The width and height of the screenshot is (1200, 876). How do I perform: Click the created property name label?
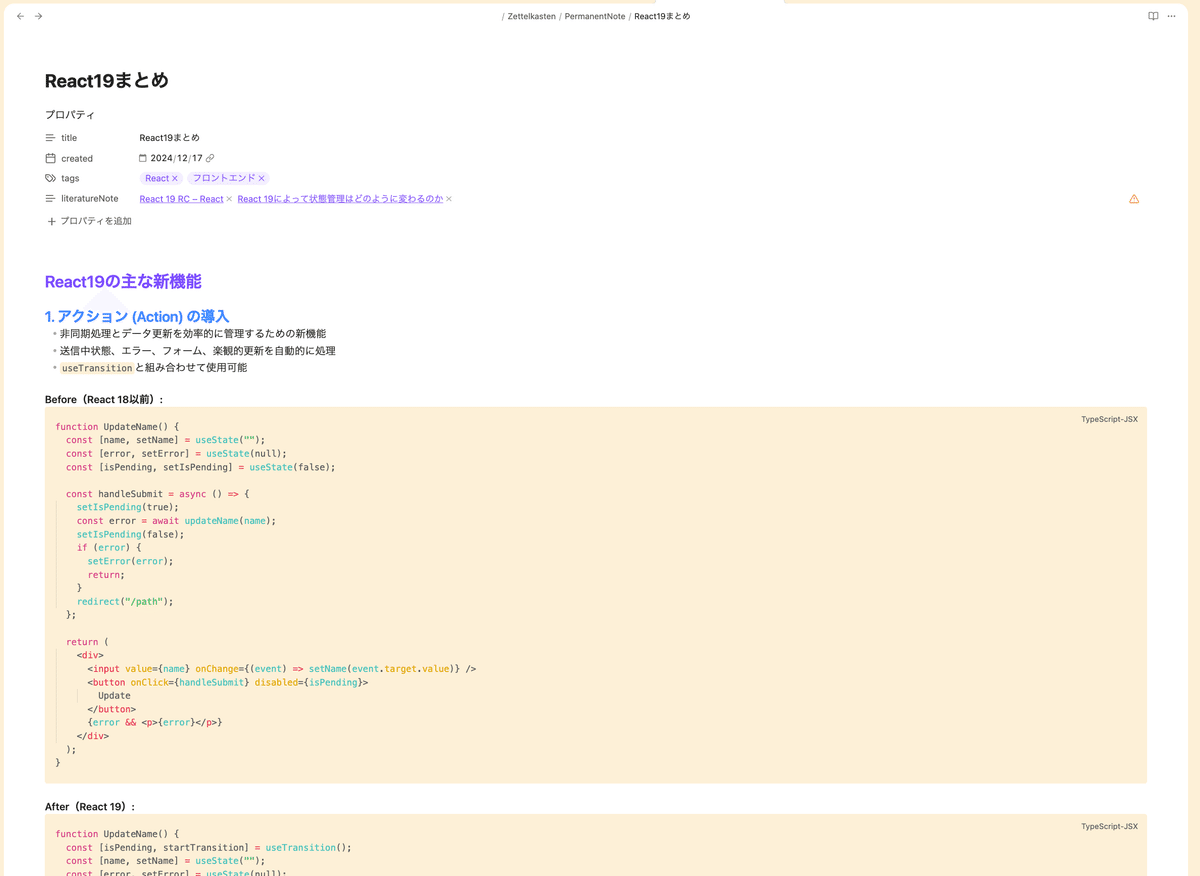pos(77,158)
